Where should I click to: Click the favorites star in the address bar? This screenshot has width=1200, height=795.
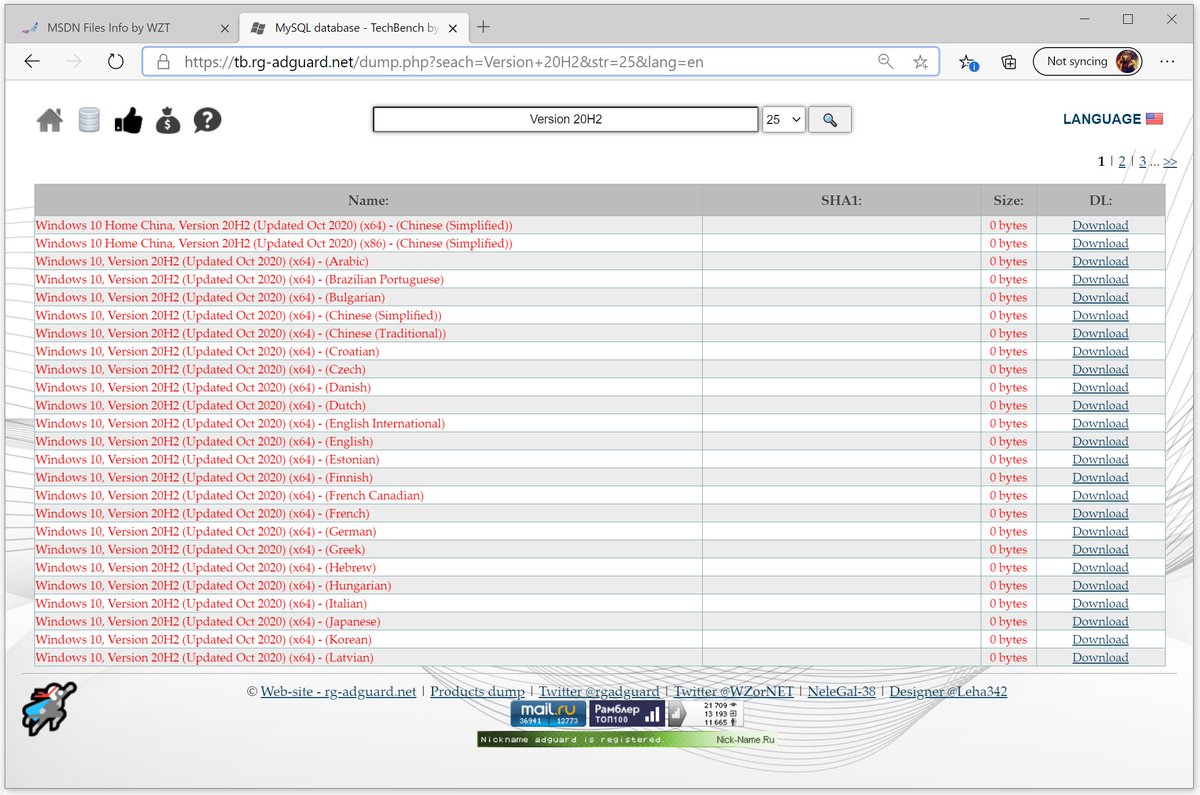tap(920, 61)
